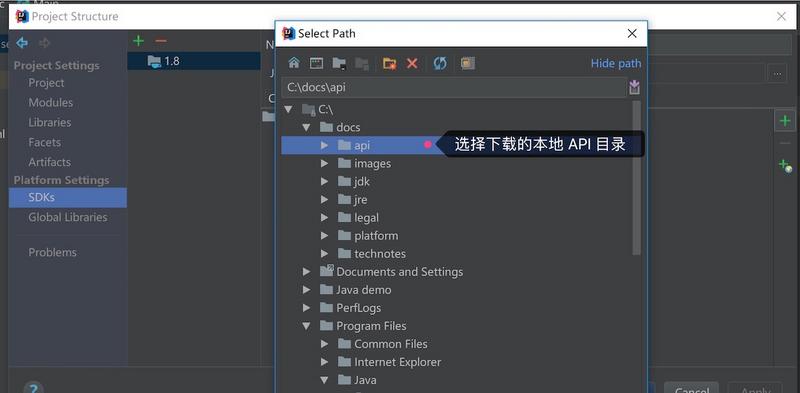Open Facets settings section
The width and height of the screenshot is (800, 393).
tap(44, 142)
